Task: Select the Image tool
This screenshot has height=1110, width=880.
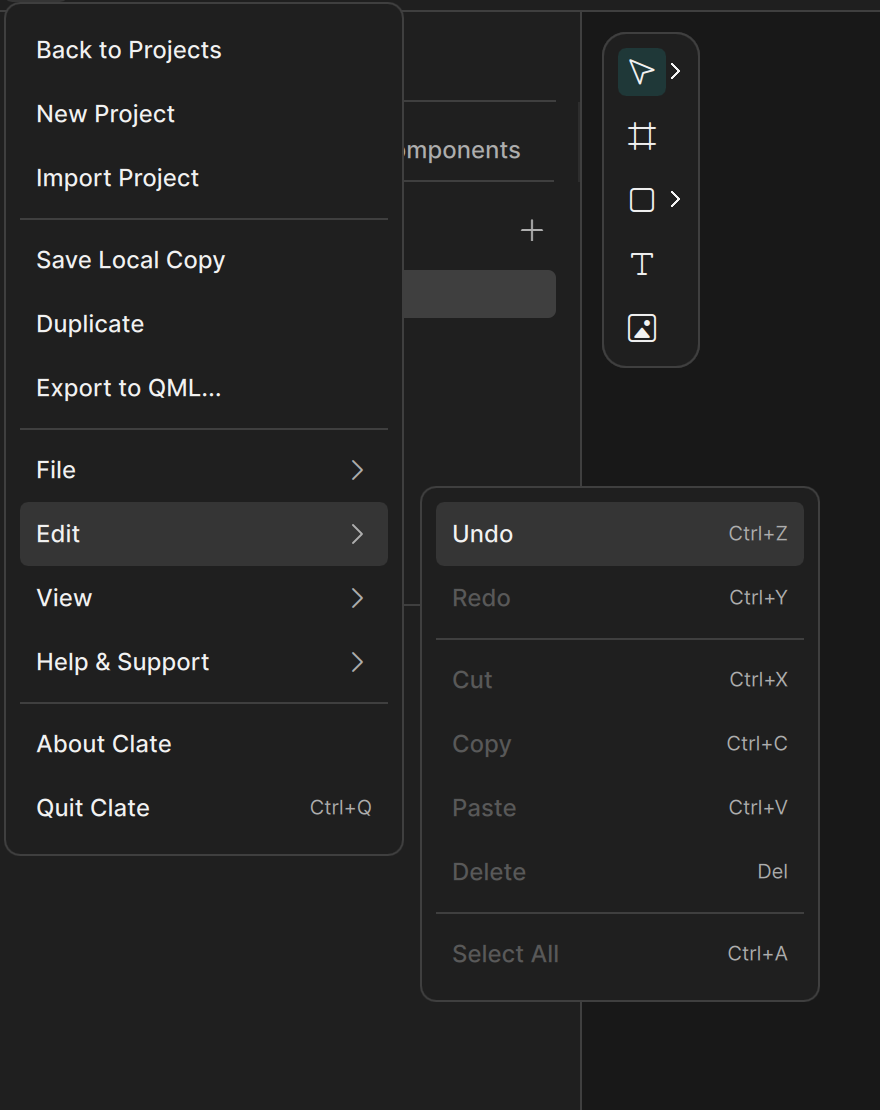Action: pos(641,328)
